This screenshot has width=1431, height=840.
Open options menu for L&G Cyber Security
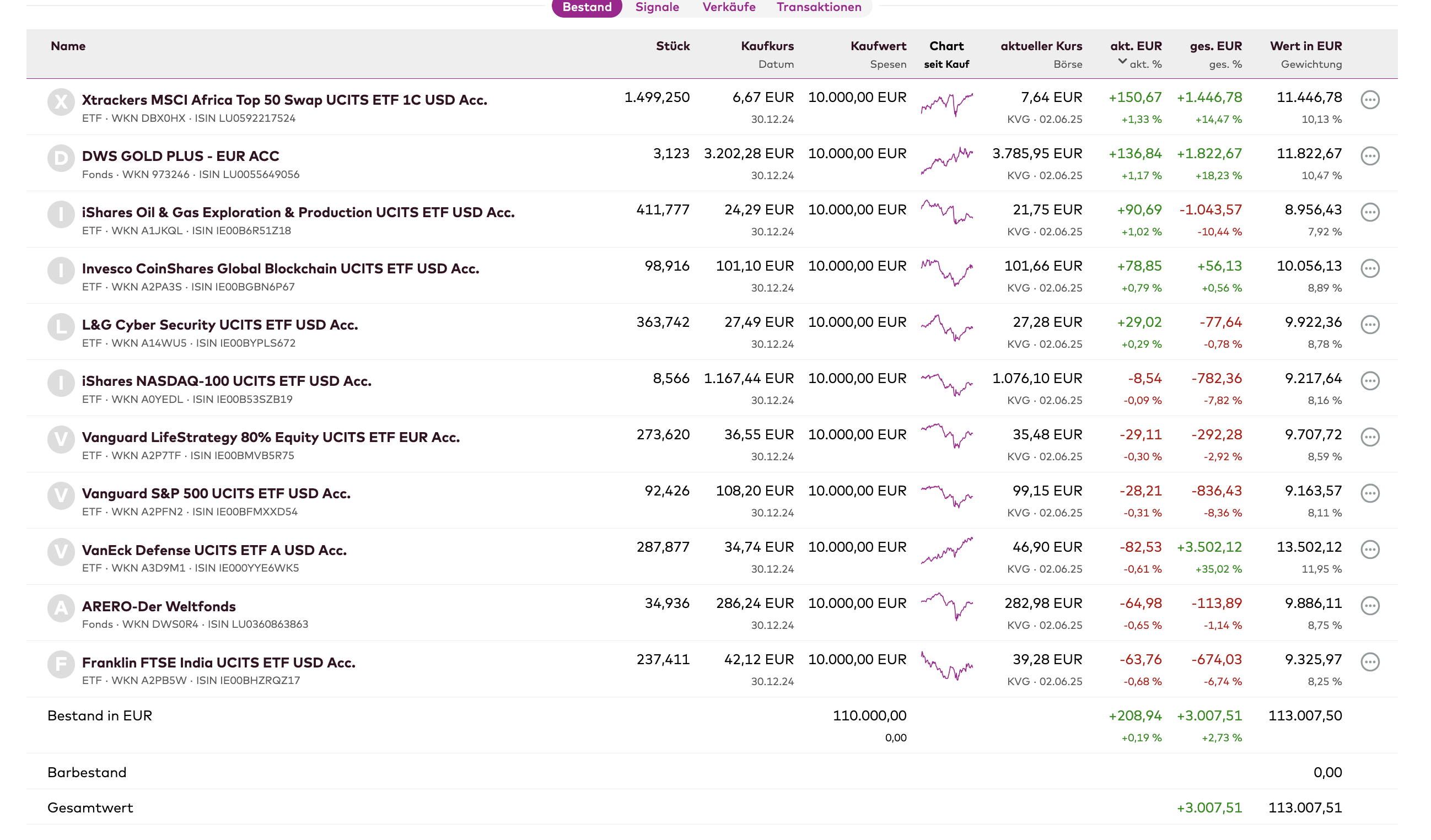pos(1370,324)
